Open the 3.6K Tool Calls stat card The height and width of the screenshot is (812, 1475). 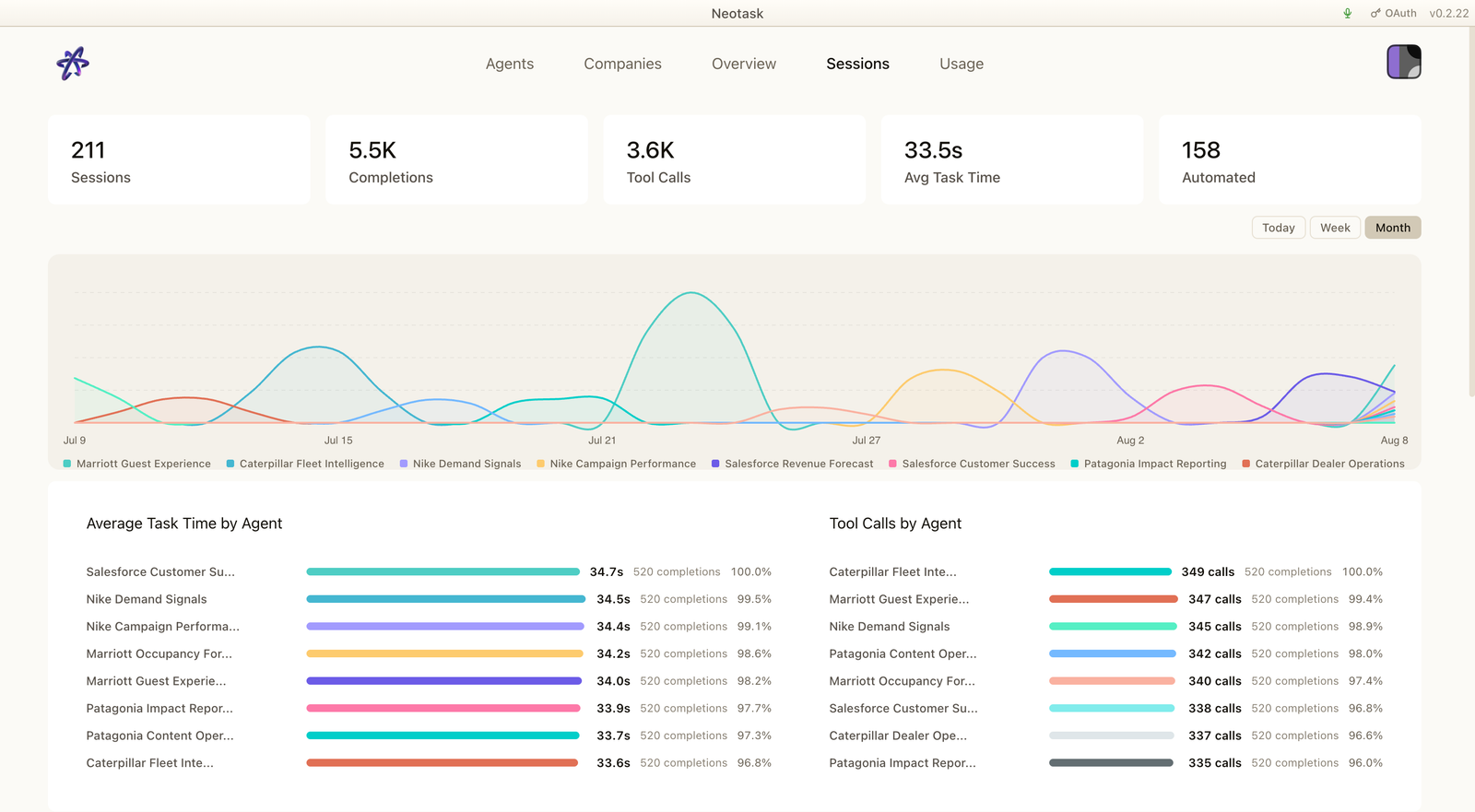[734, 159]
